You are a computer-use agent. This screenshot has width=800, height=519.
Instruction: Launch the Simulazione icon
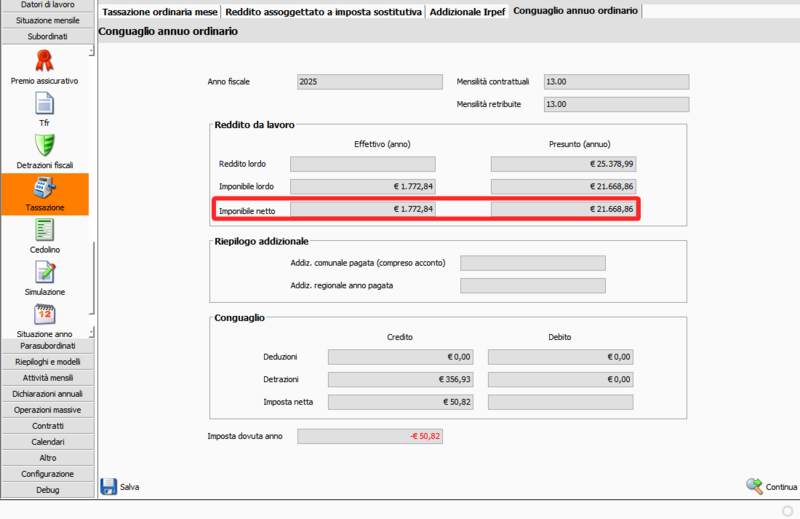(x=44, y=272)
